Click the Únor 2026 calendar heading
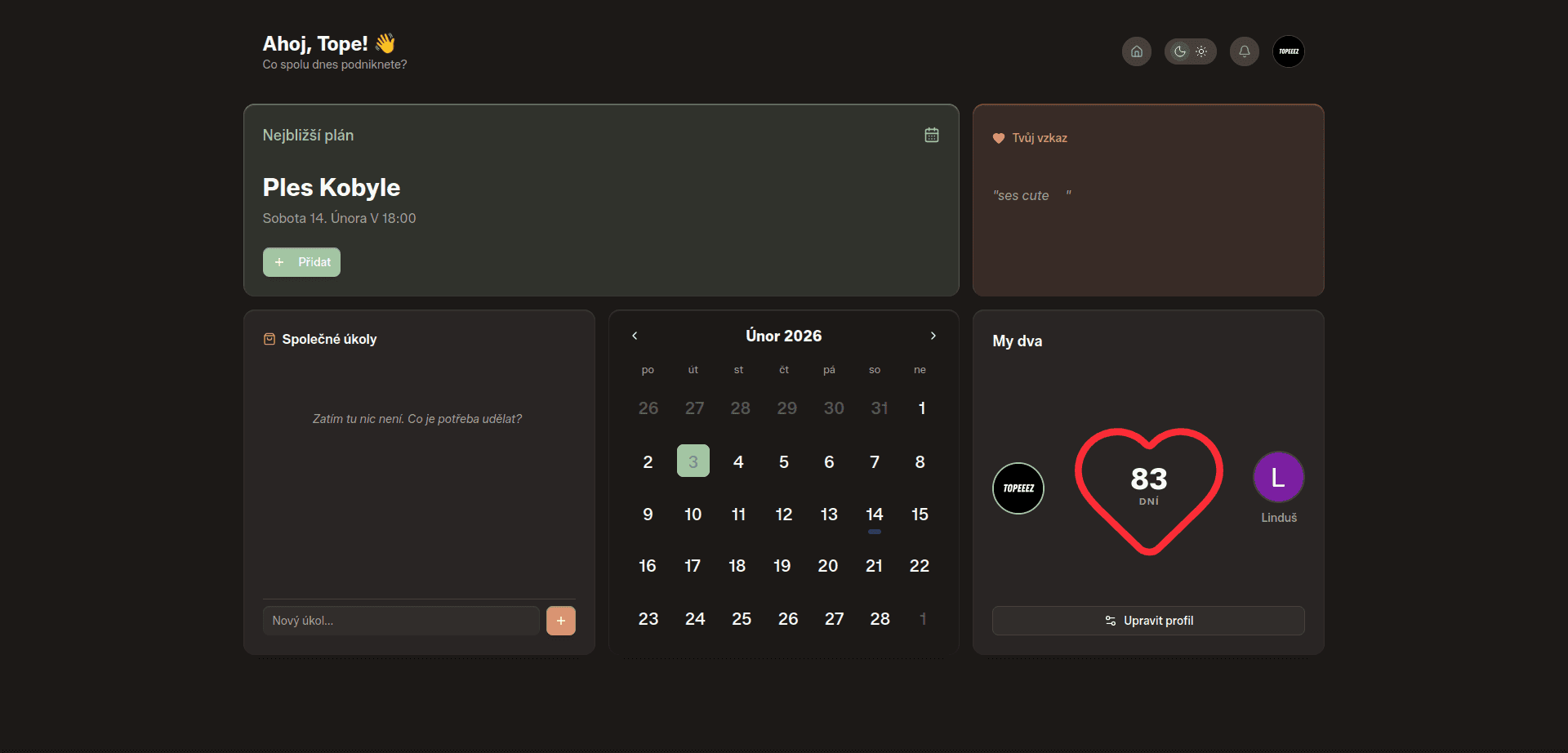 coord(782,335)
